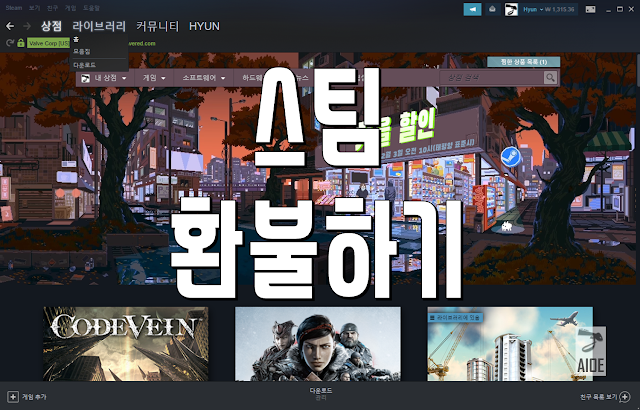This screenshot has height=410, width=640.
Task: Open the Gears 5 characters game thumbnail
Action: pos(318,344)
